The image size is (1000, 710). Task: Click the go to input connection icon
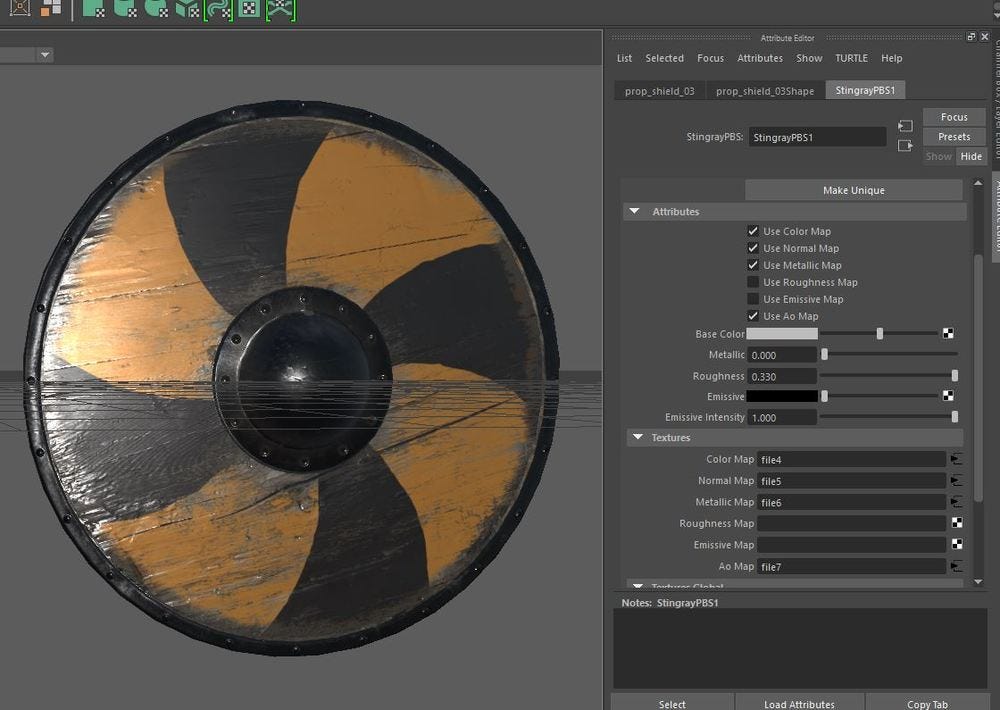coord(905,126)
